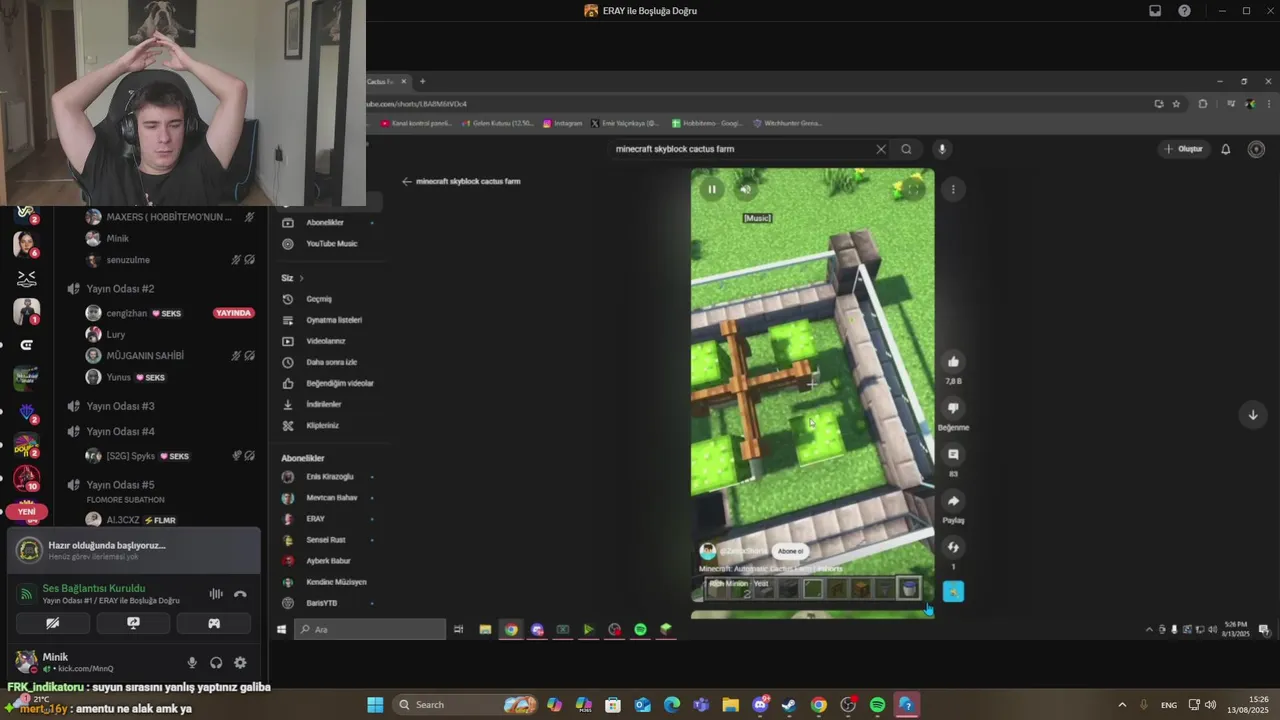Open a new tab in Chrome

click(x=422, y=81)
